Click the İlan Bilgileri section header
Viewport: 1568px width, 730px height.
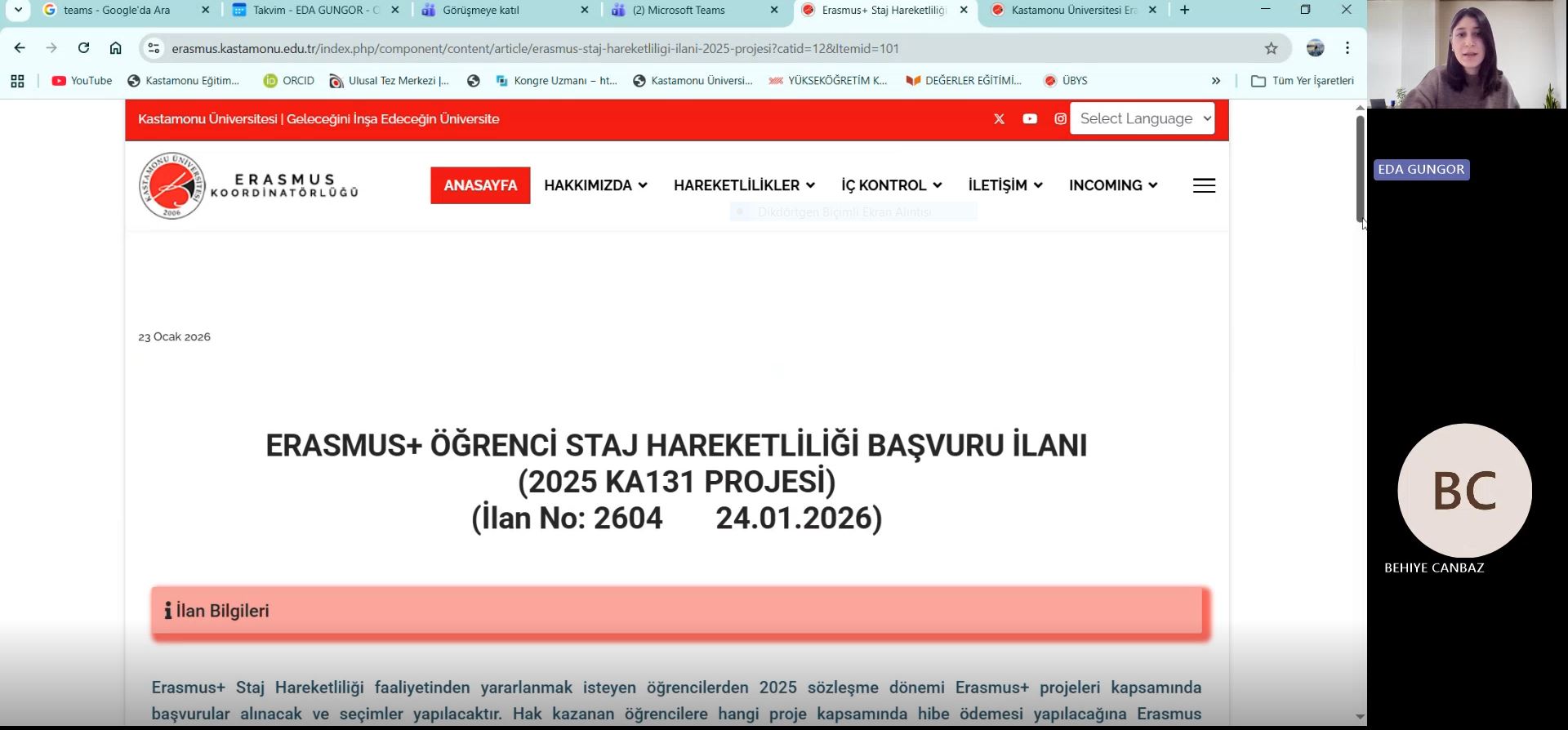click(677, 611)
